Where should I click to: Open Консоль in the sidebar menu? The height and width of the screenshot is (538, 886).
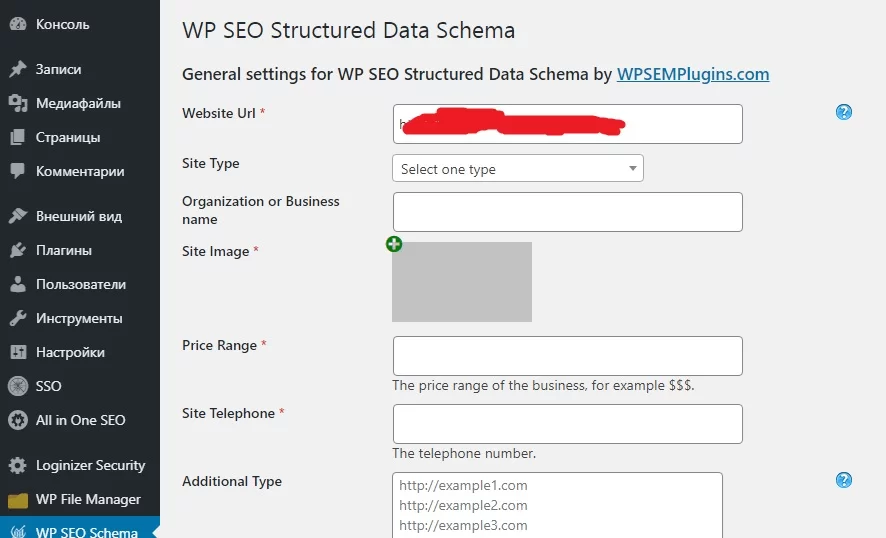[63, 24]
